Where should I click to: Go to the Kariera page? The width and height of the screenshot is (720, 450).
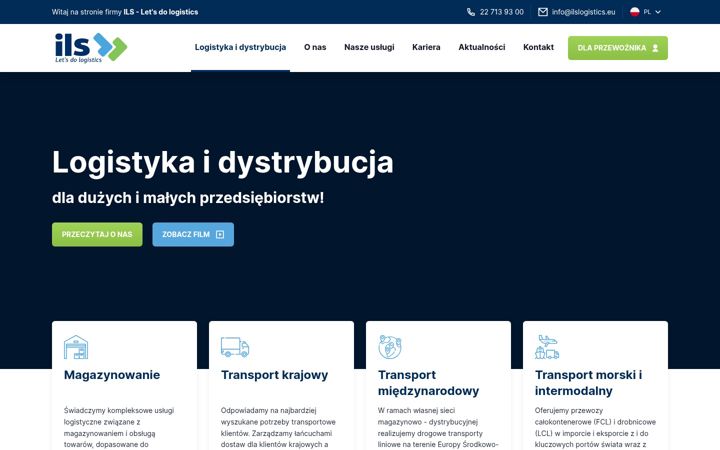[426, 47]
